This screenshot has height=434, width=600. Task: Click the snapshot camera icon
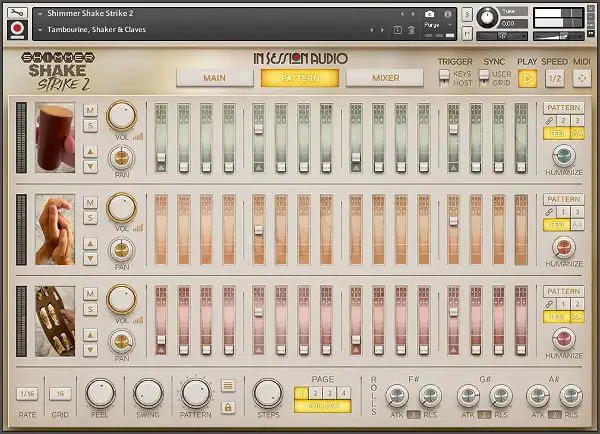point(430,15)
